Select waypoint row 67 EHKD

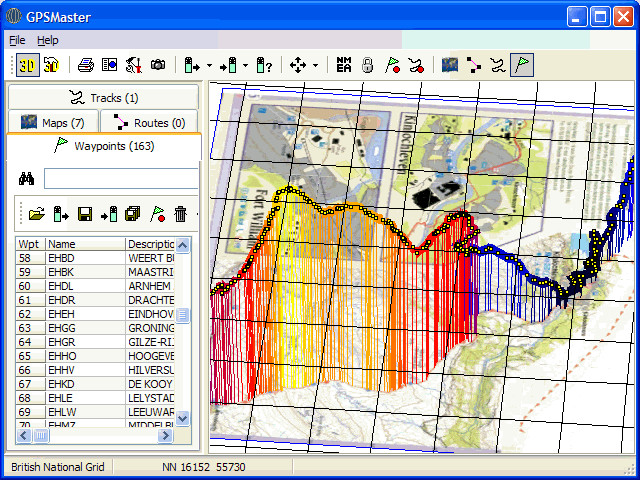(96, 384)
